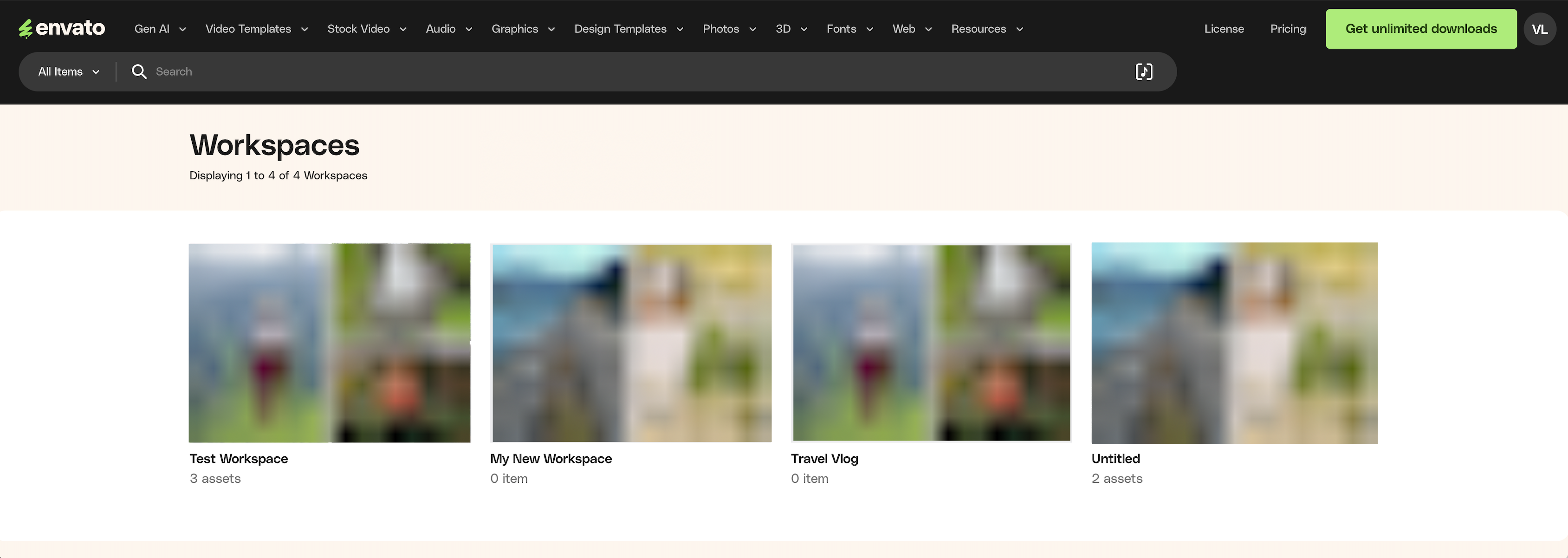Expand the 3D navigation chevron

point(804,29)
